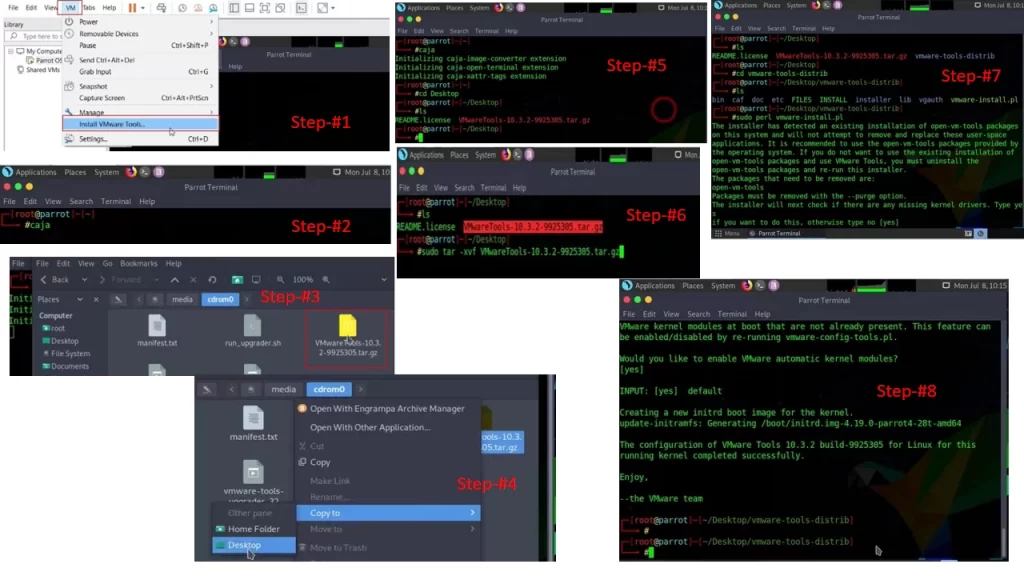Click VMware Unity mode toolbar icon
1024x576 pixels.
(280, 8)
